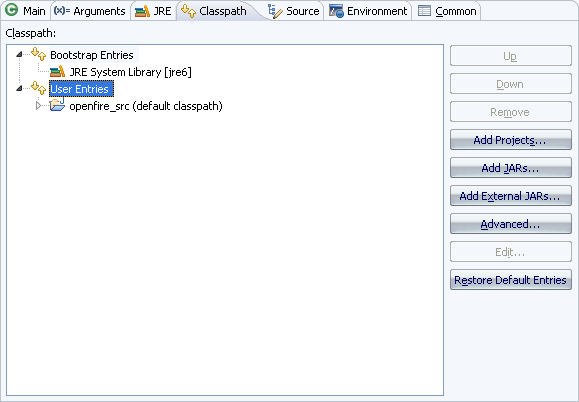Click the Environment tab icon
579x402 pixels.
(x=336, y=11)
